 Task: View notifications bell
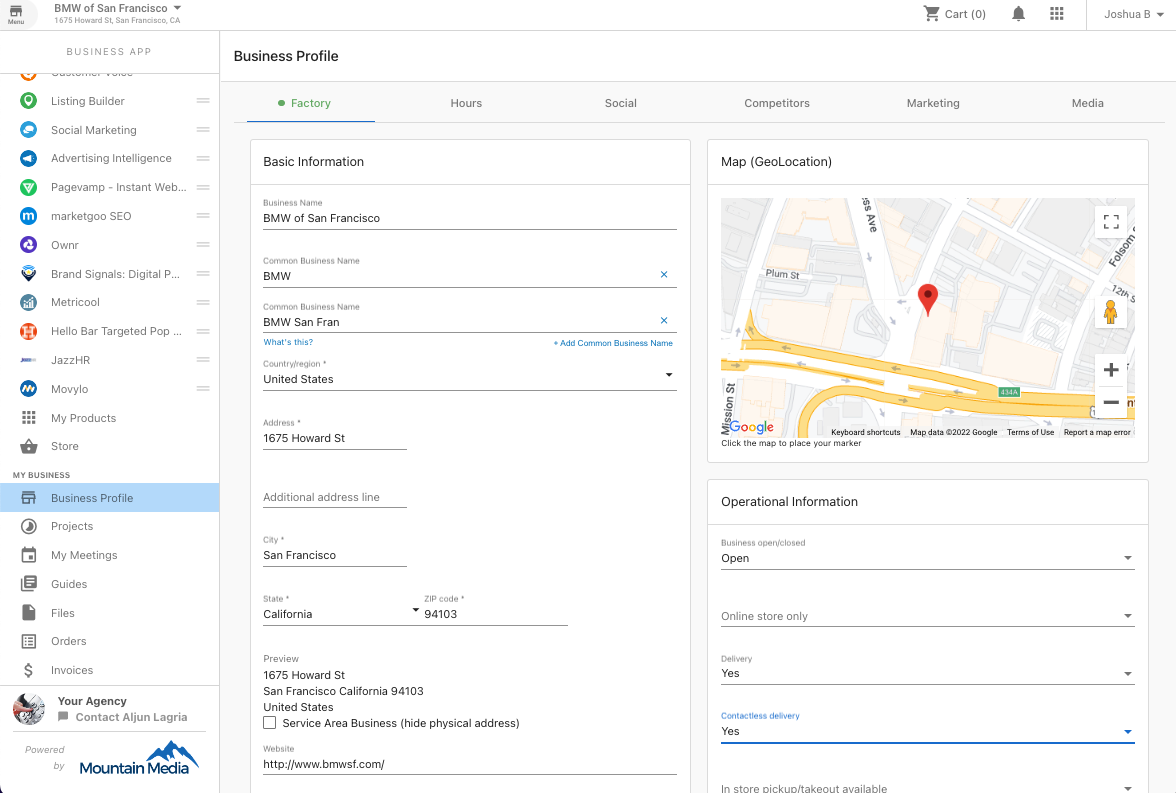pos(1018,14)
